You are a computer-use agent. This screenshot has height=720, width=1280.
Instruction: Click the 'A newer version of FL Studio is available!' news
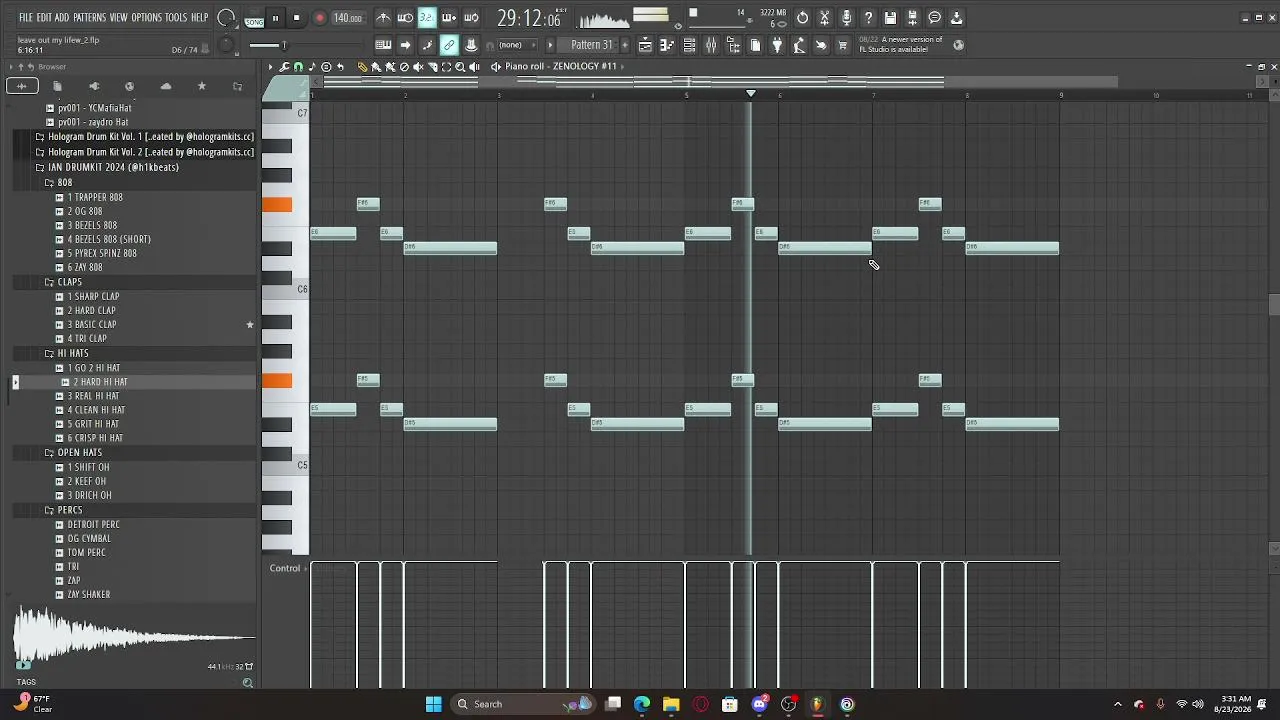pos(901,44)
